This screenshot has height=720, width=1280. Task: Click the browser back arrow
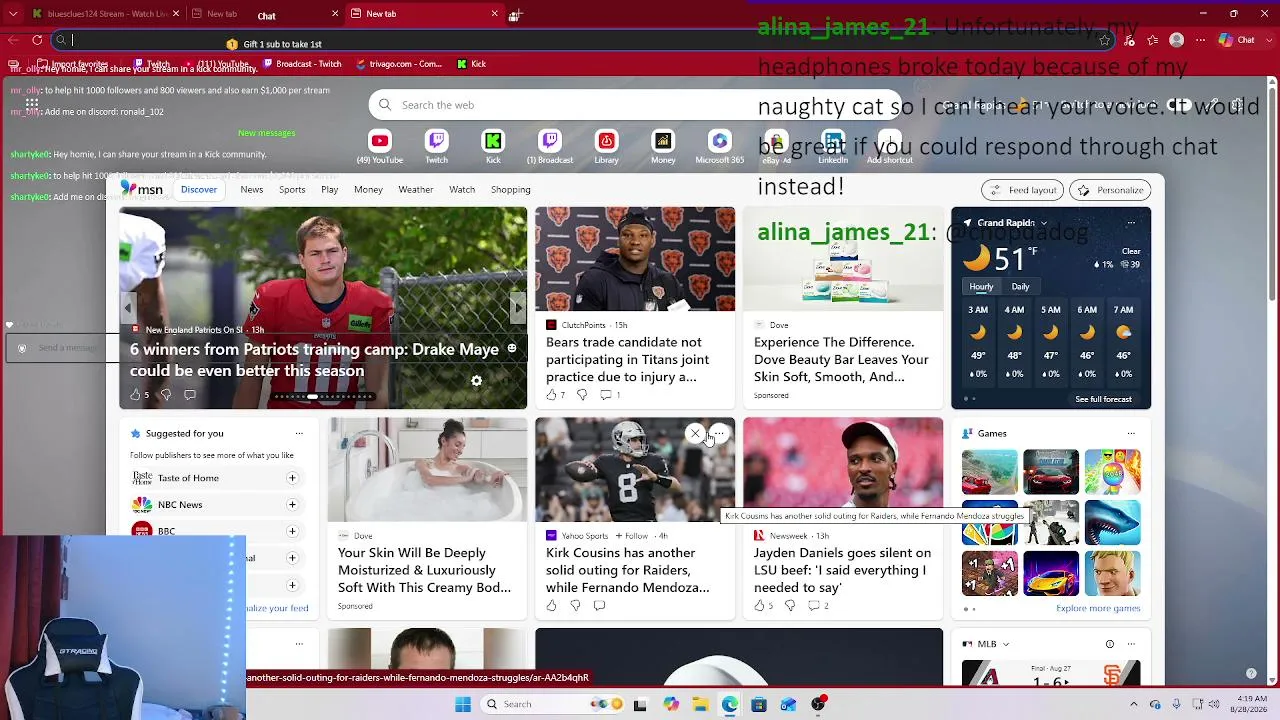(12, 40)
